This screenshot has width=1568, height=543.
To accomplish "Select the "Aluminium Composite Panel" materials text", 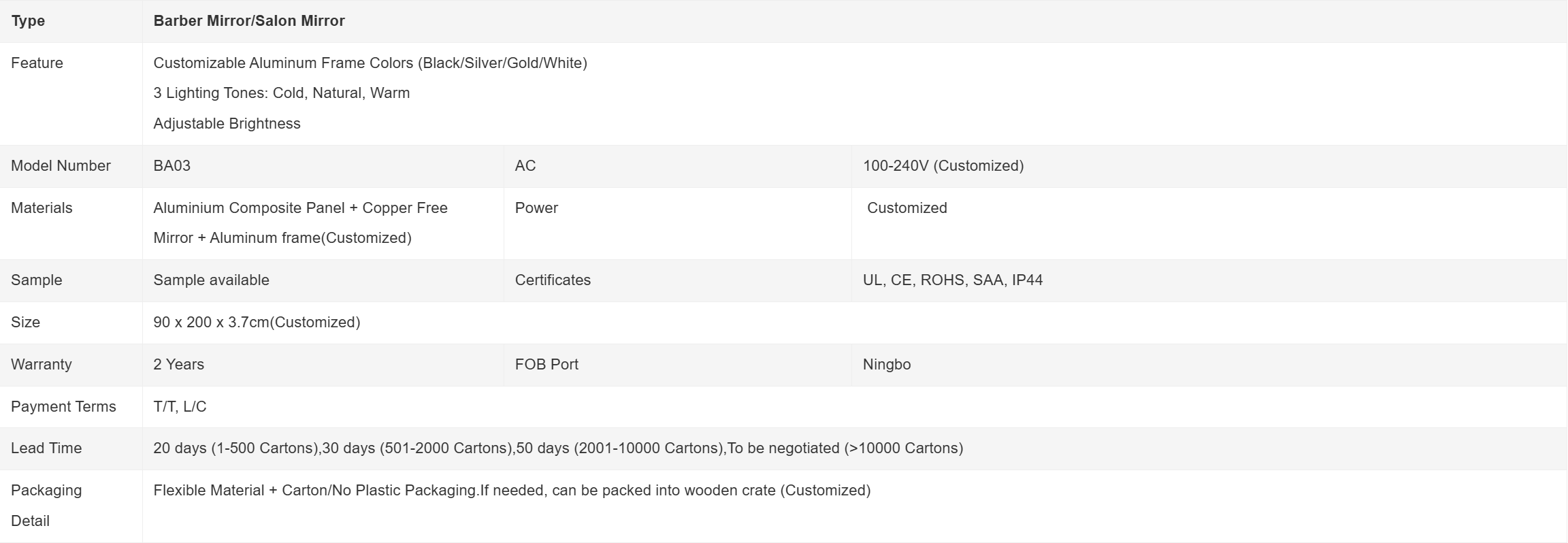I will pyautogui.click(x=300, y=208).
